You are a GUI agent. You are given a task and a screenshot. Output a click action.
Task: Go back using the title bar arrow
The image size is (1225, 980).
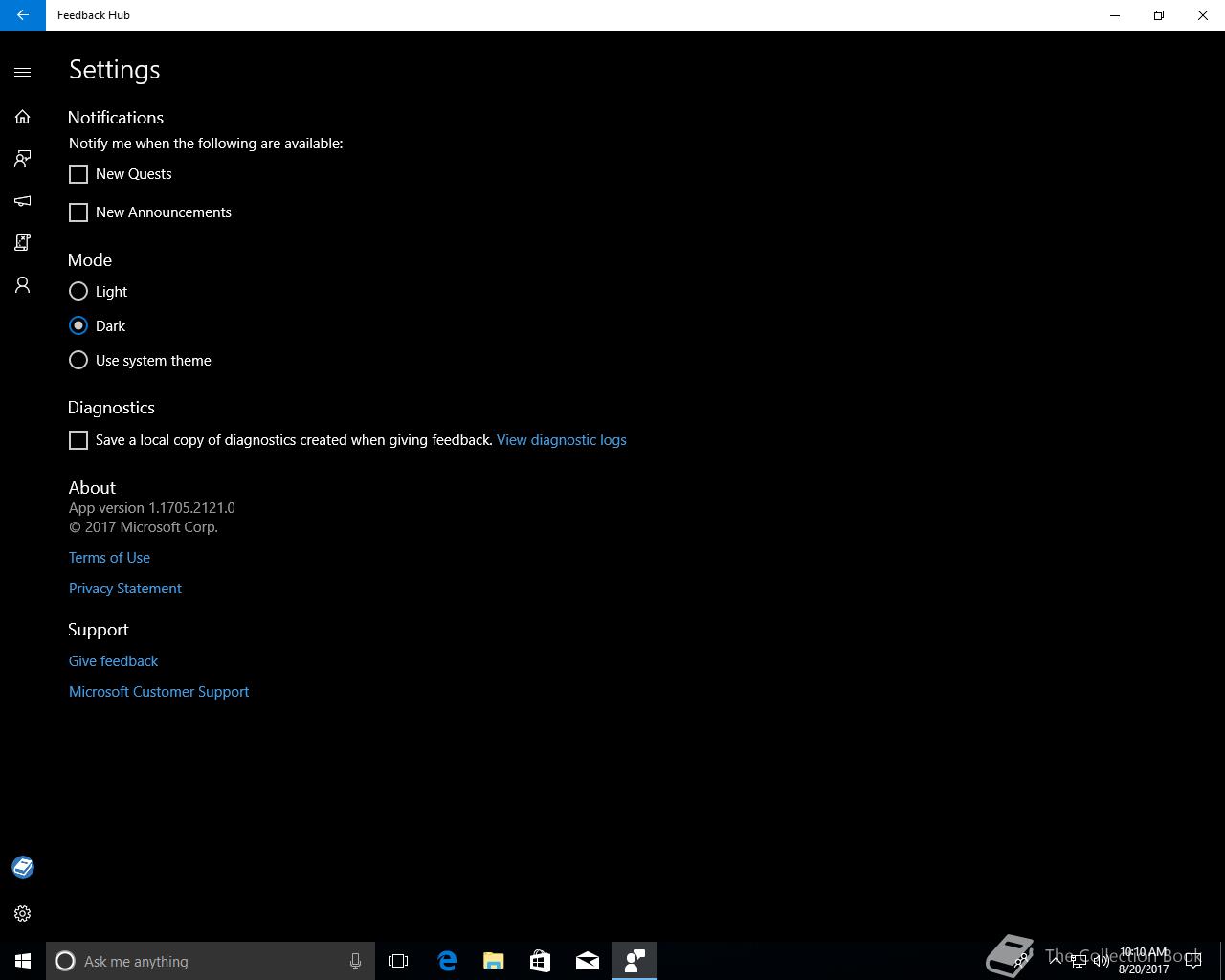pyautogui.click(x=23, y=15)
